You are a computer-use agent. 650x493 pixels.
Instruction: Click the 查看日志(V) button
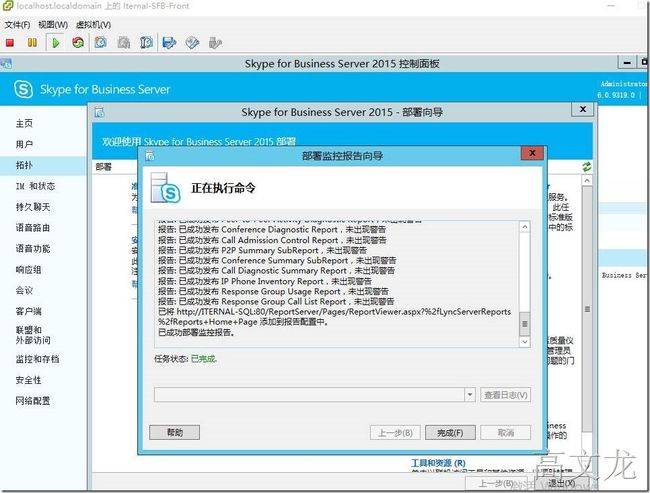click(x=505, y=395)
